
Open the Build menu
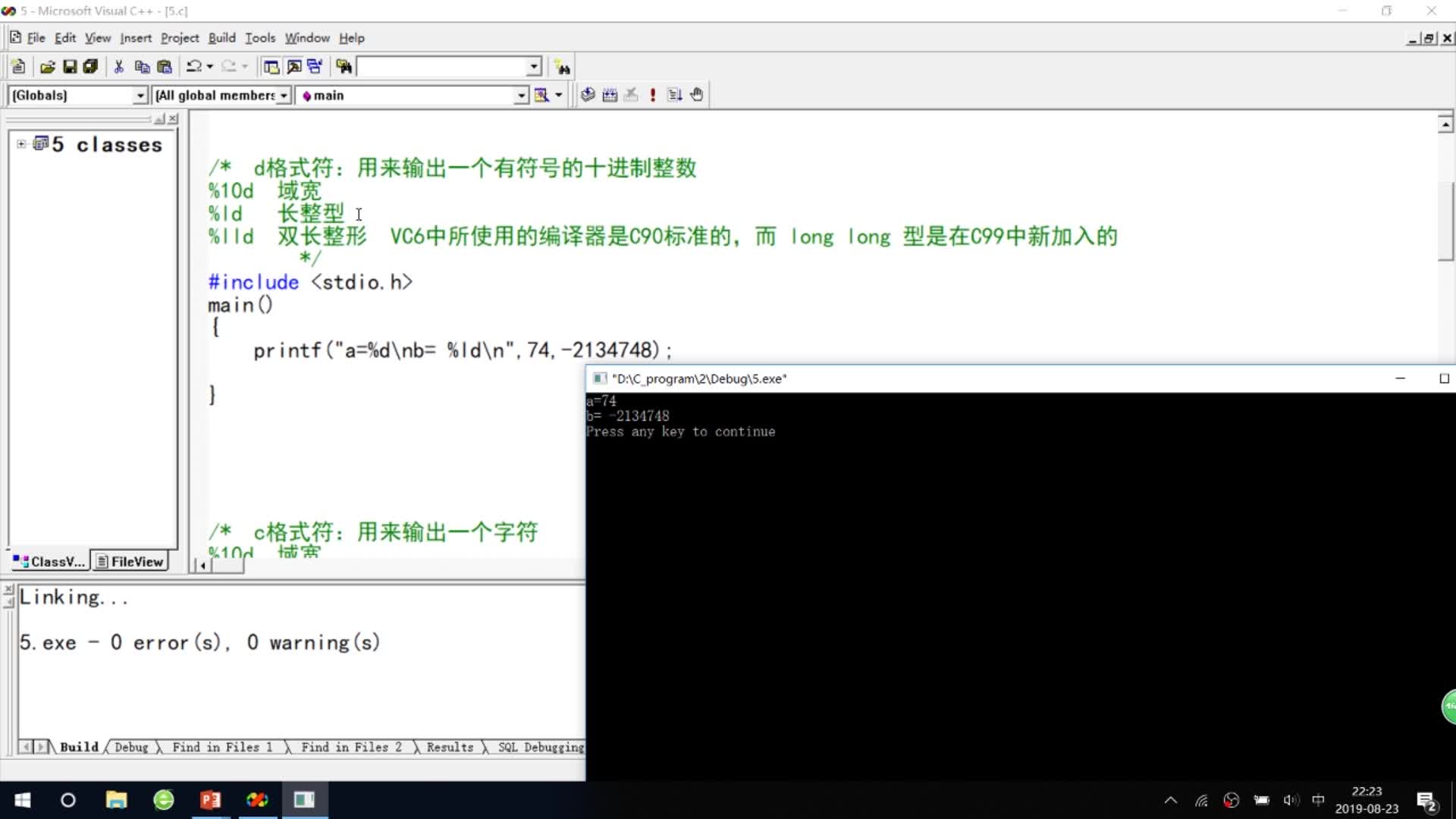[221, 38]
